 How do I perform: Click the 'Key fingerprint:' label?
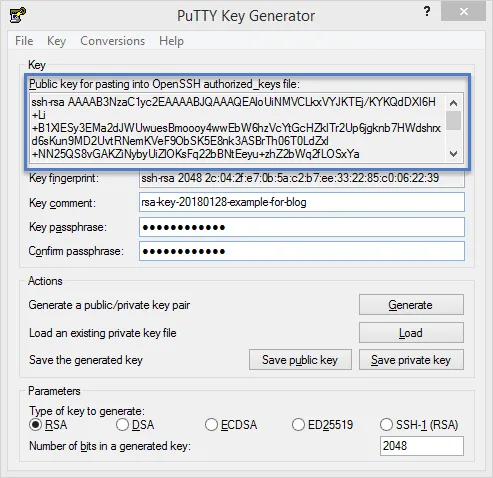(64, 178)
